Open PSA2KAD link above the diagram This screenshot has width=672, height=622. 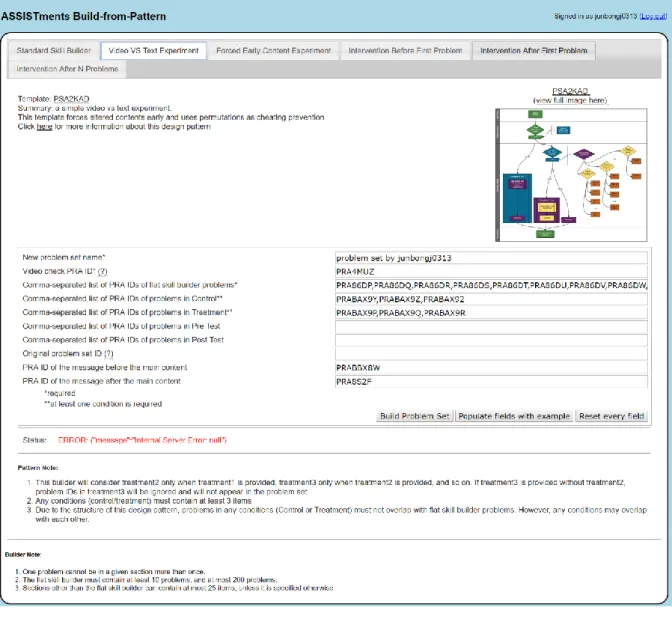(570, 91)
